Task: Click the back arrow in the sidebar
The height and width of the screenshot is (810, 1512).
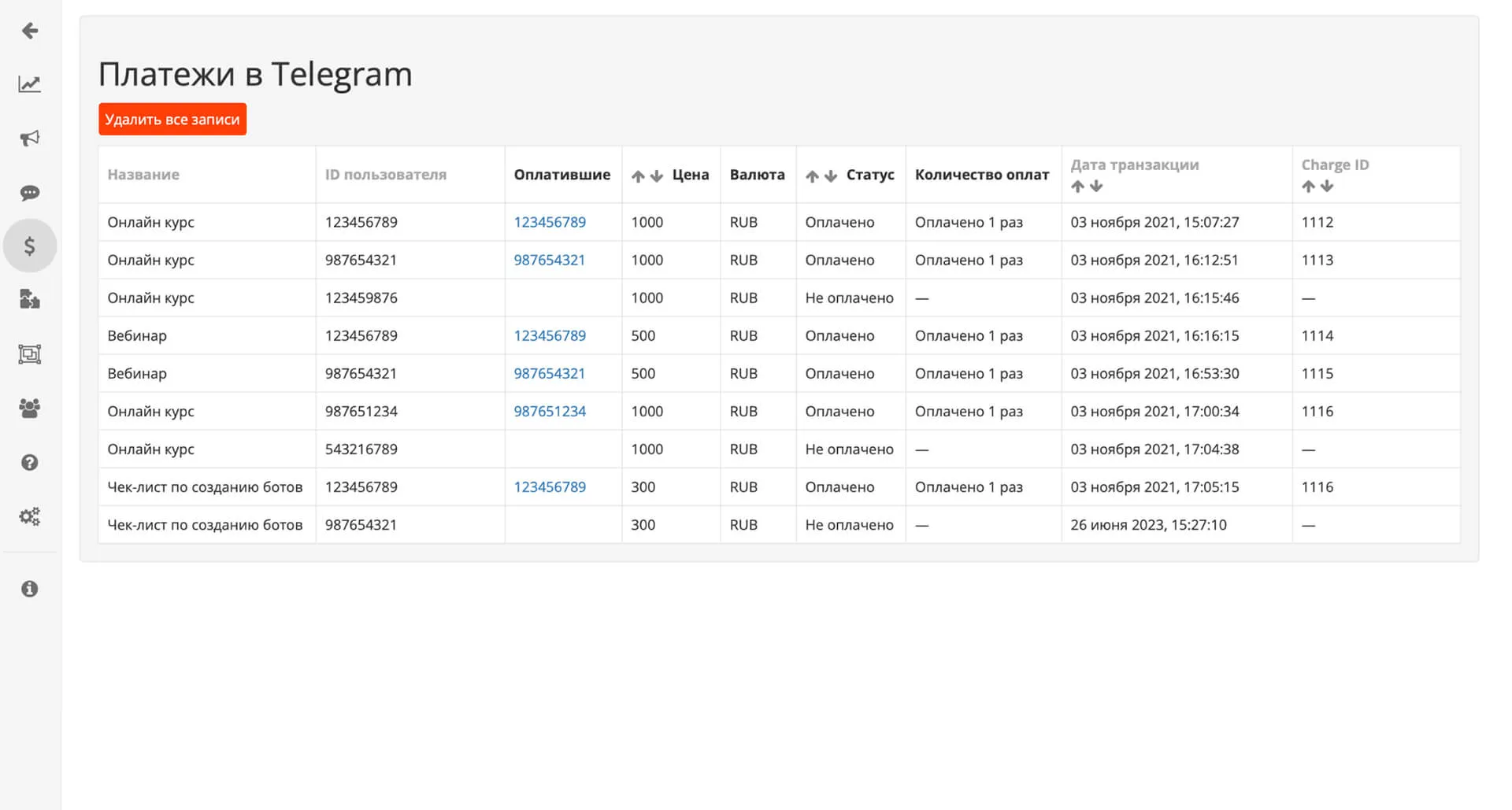Action: pos(30,31)
